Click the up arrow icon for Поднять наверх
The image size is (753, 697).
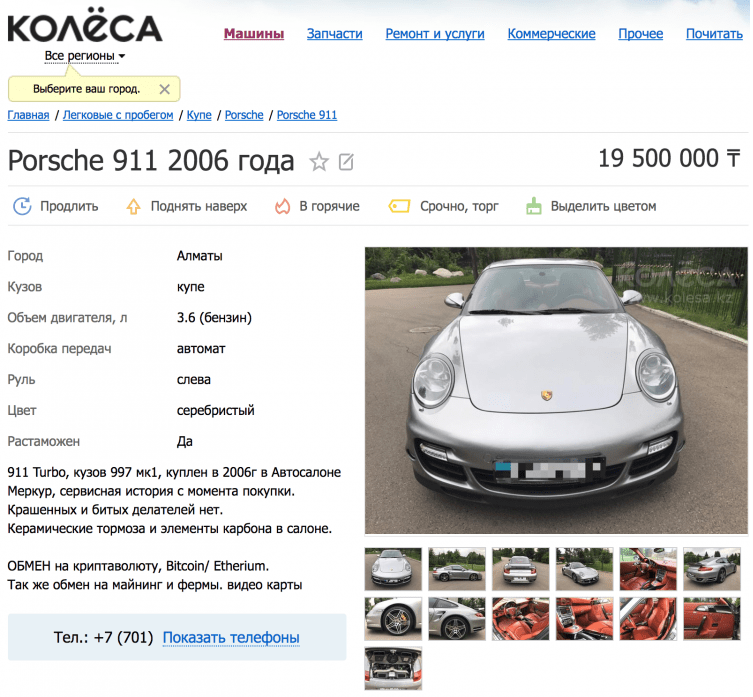pyautogui.click(x=134, y=207)
